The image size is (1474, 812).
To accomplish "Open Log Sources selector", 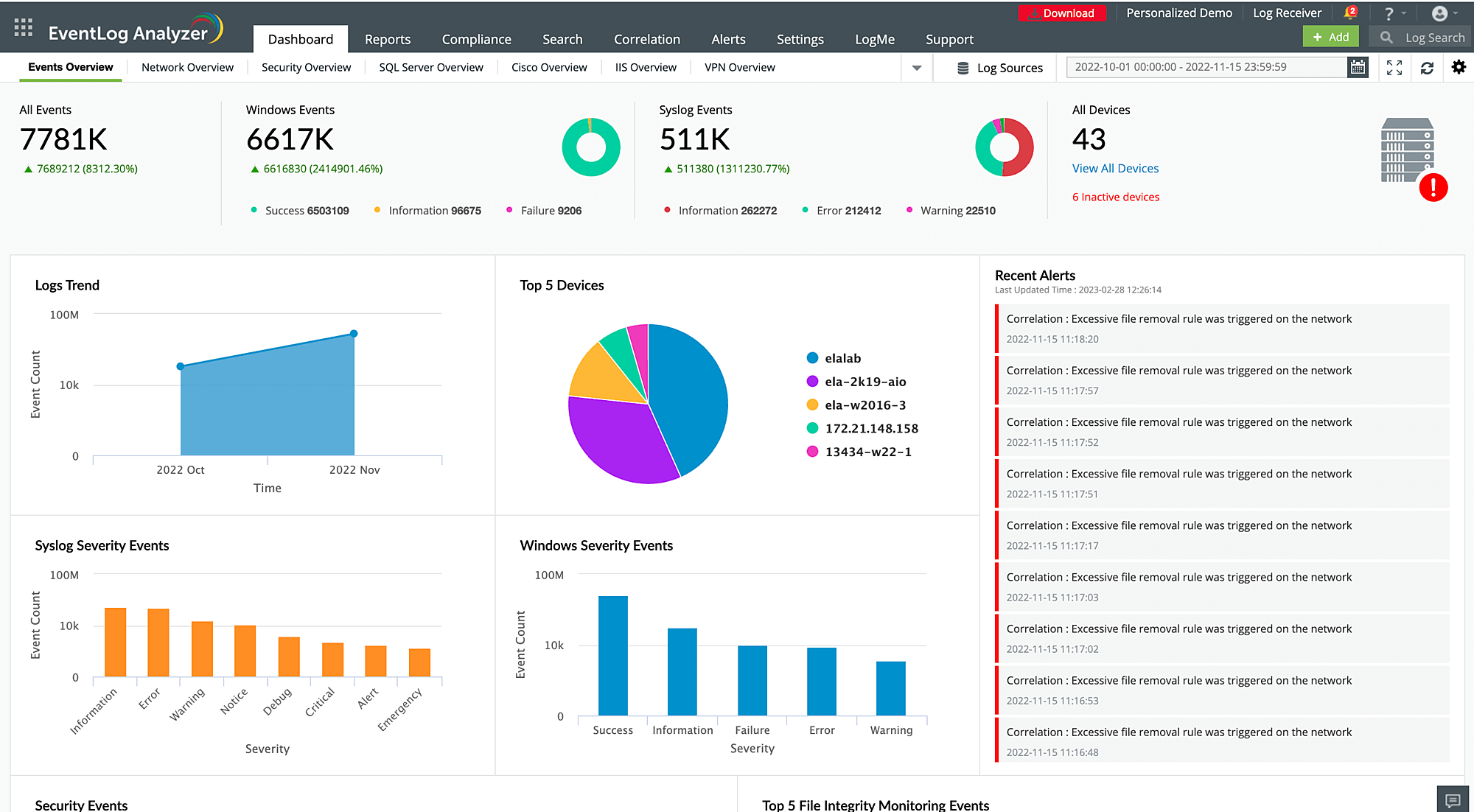I will tap(999, 68).
